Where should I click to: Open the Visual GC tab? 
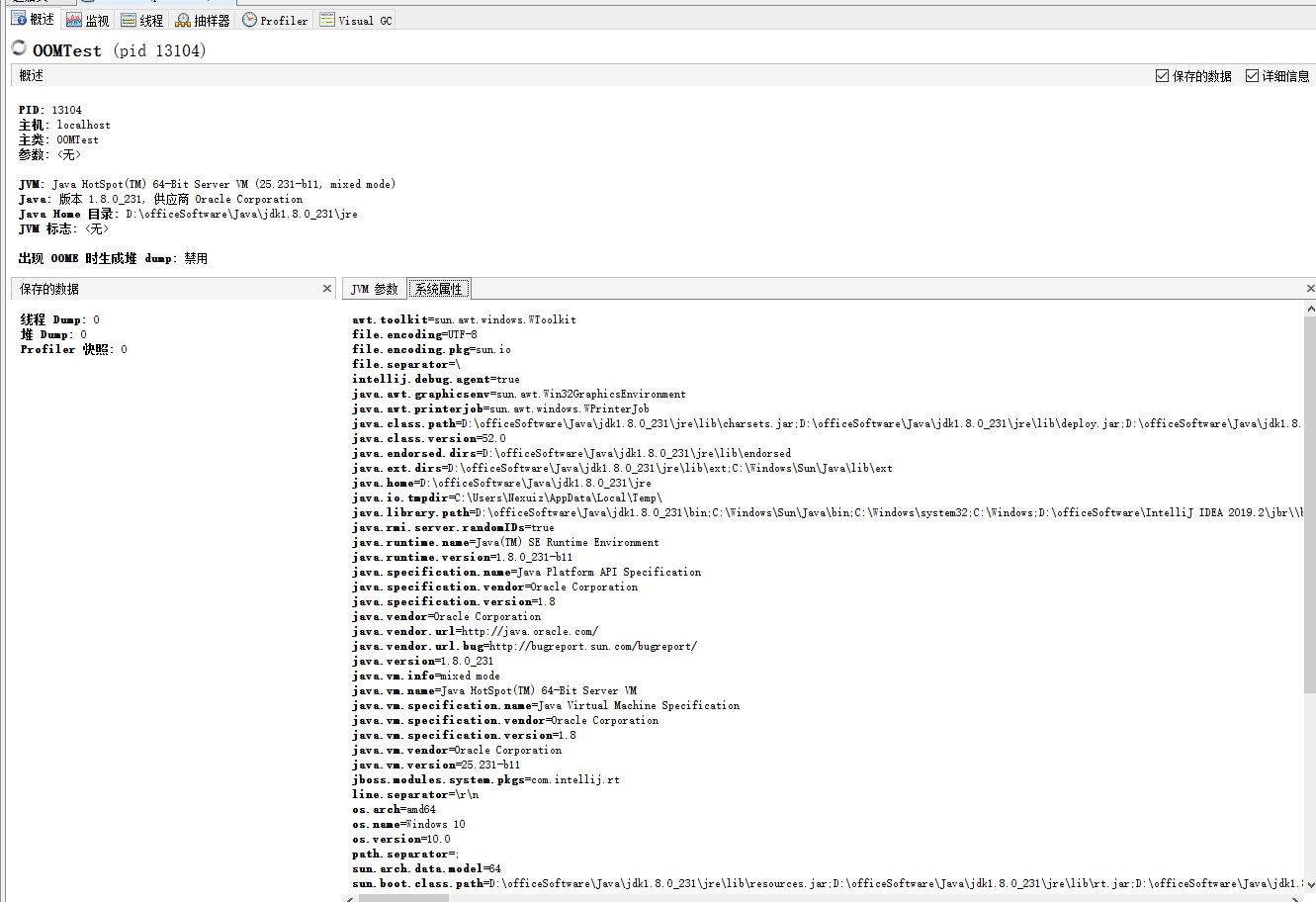coord(356,20)
